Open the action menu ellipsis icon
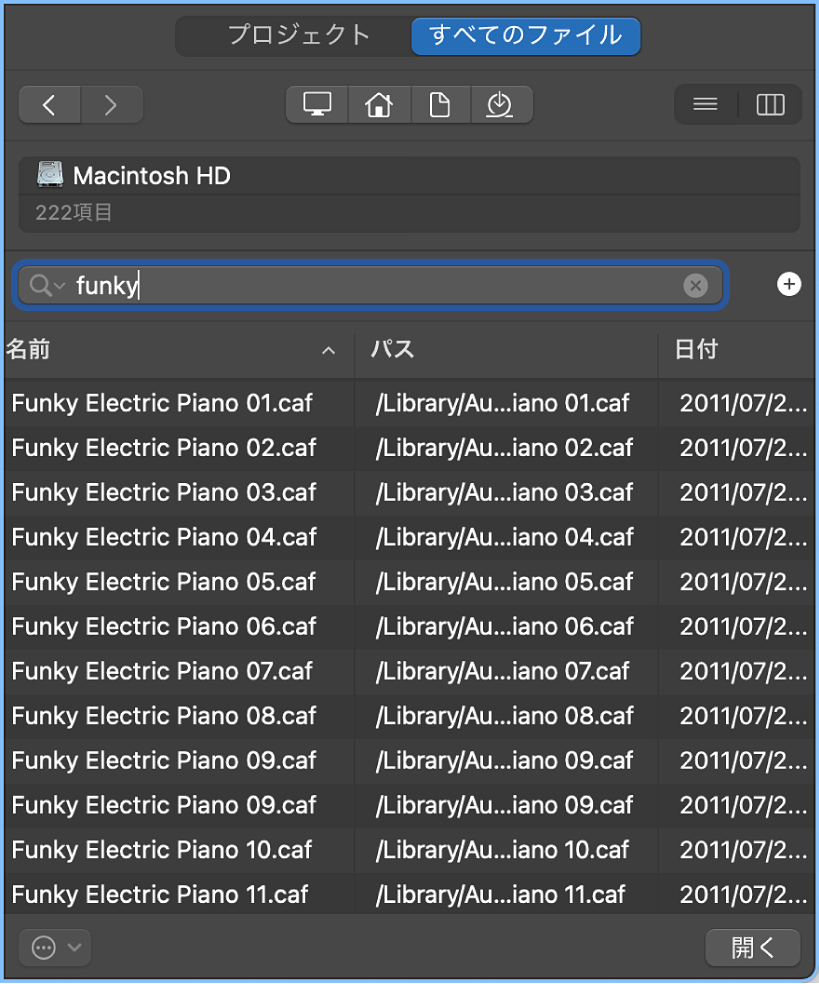This screenshot has width=819, height=984. (41, 947)
